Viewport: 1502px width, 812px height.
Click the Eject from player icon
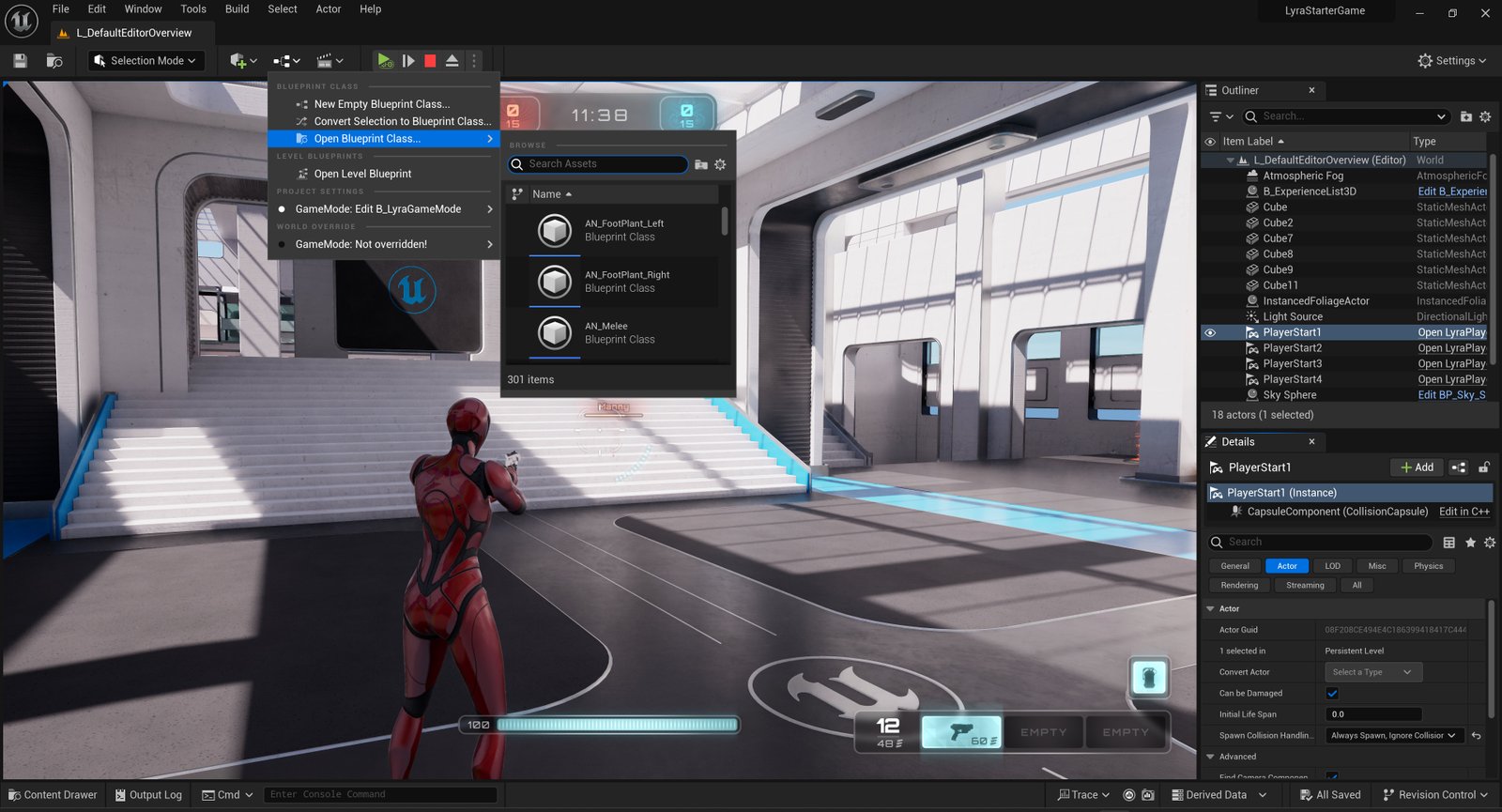[452, 61]
